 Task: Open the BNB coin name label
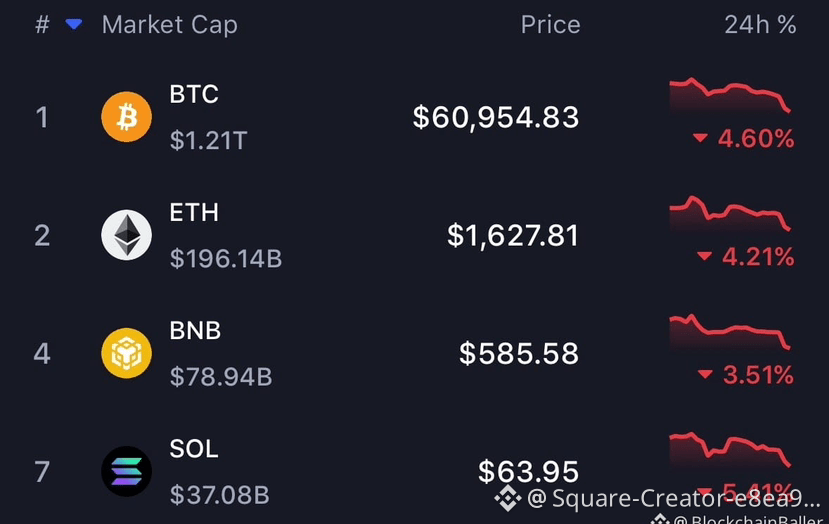point(195,330)
